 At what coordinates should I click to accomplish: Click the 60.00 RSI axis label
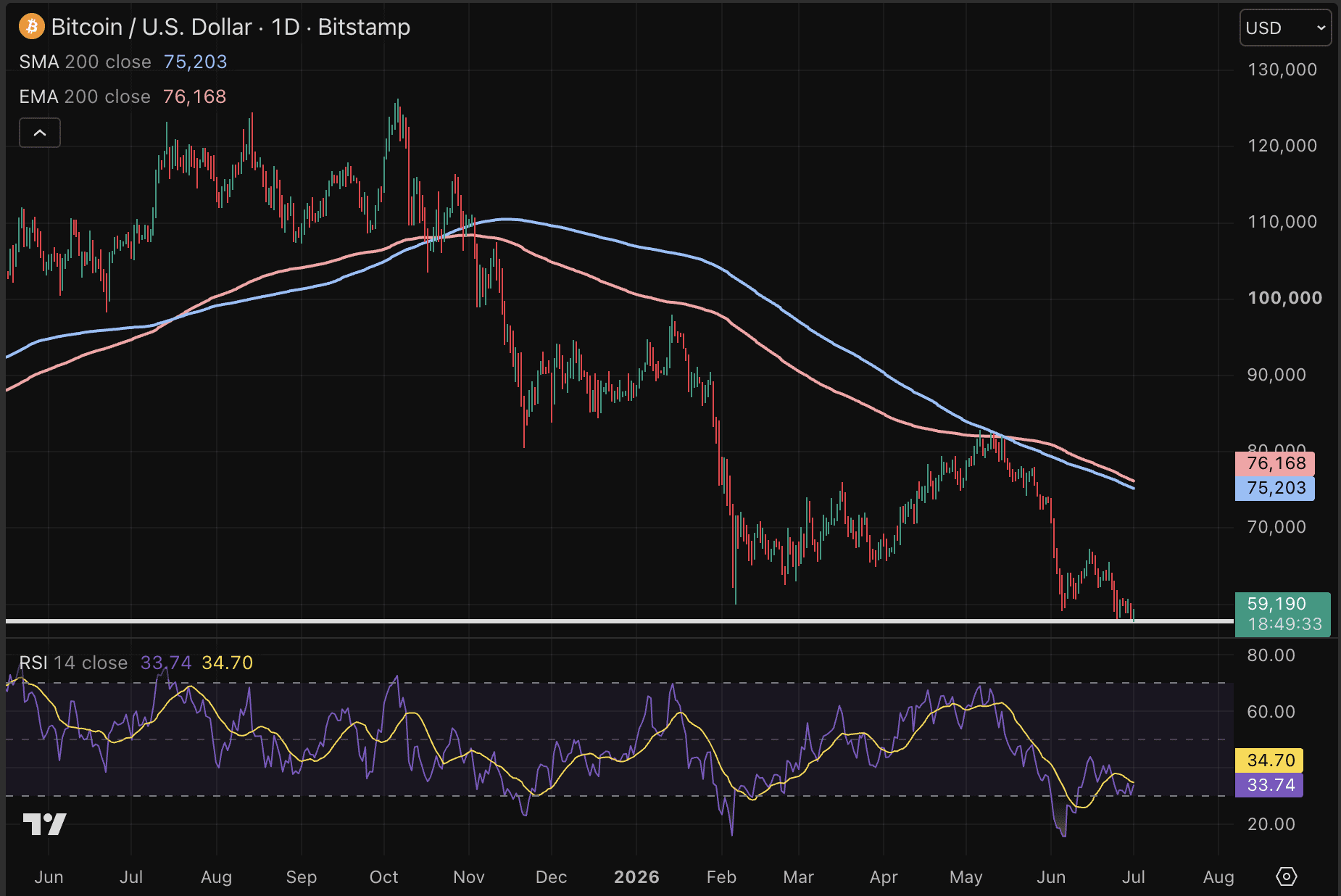(x=1271, y=712)
